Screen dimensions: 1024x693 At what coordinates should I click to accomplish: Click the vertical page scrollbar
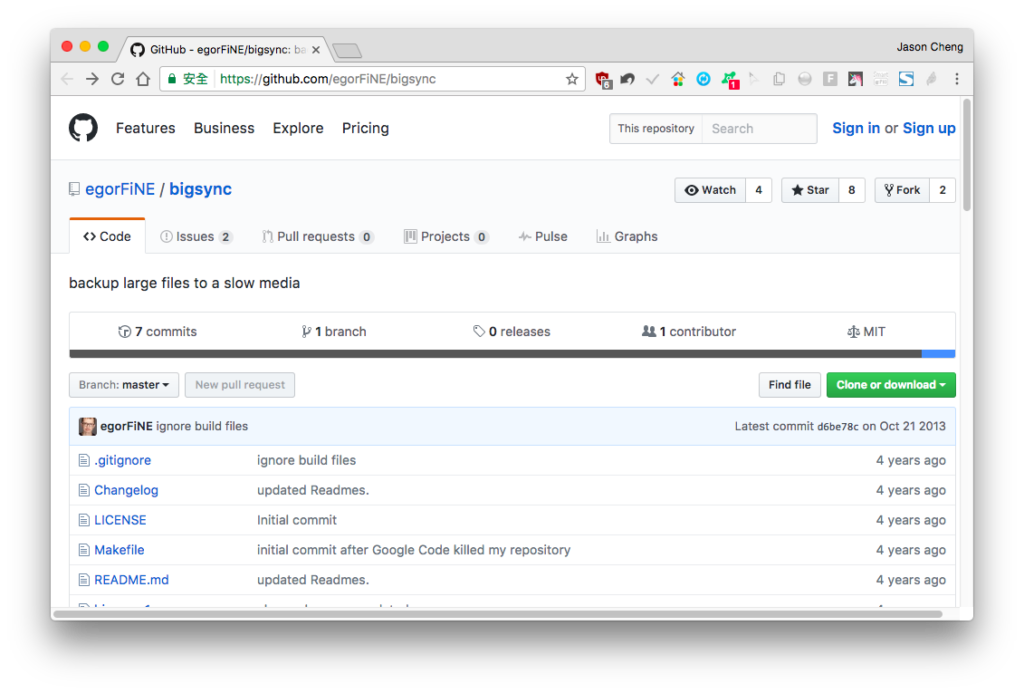tap(967, 155)
